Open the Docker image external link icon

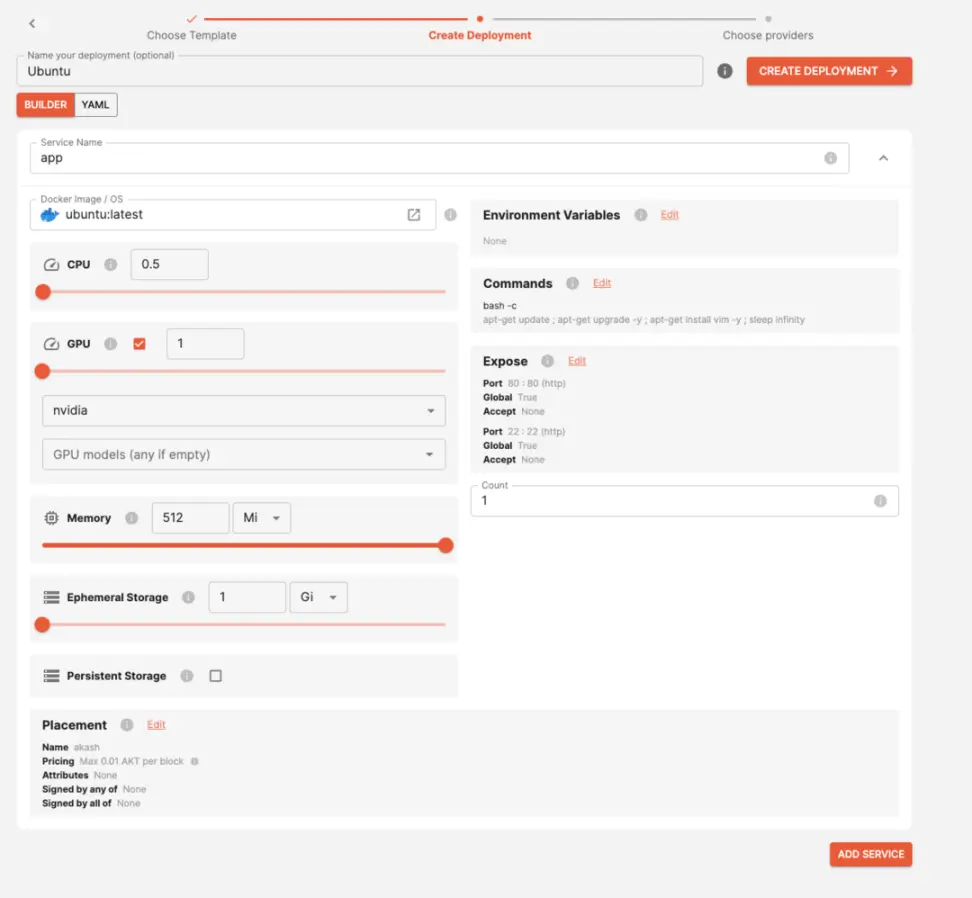(414, 214)
